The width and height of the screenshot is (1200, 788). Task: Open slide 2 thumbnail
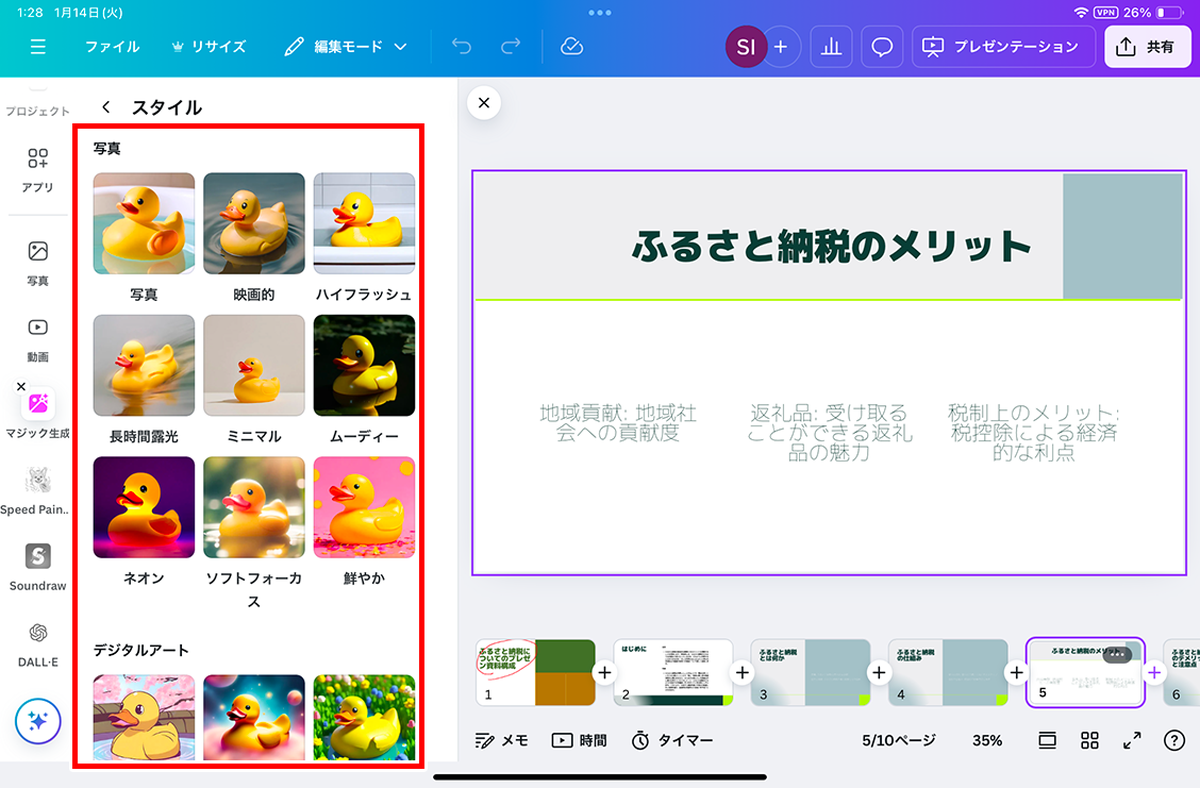coord(673,673)
